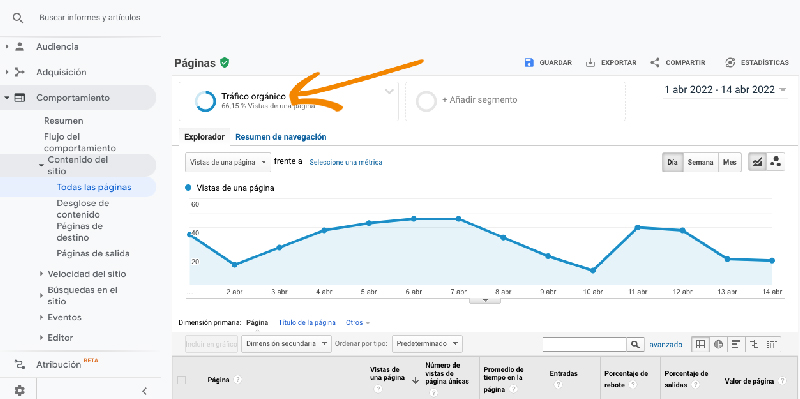Click the Estadísticas insights icon

click(x=730, y=63)
